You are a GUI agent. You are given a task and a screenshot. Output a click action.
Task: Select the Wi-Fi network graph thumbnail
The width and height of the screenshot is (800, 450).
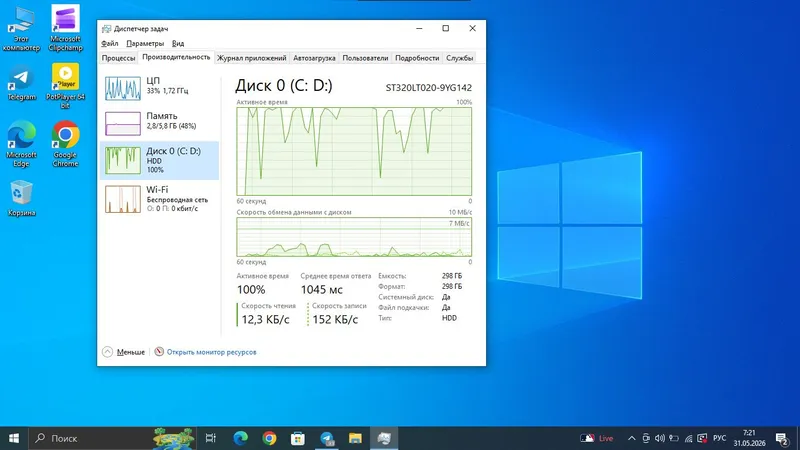point(123,199)
